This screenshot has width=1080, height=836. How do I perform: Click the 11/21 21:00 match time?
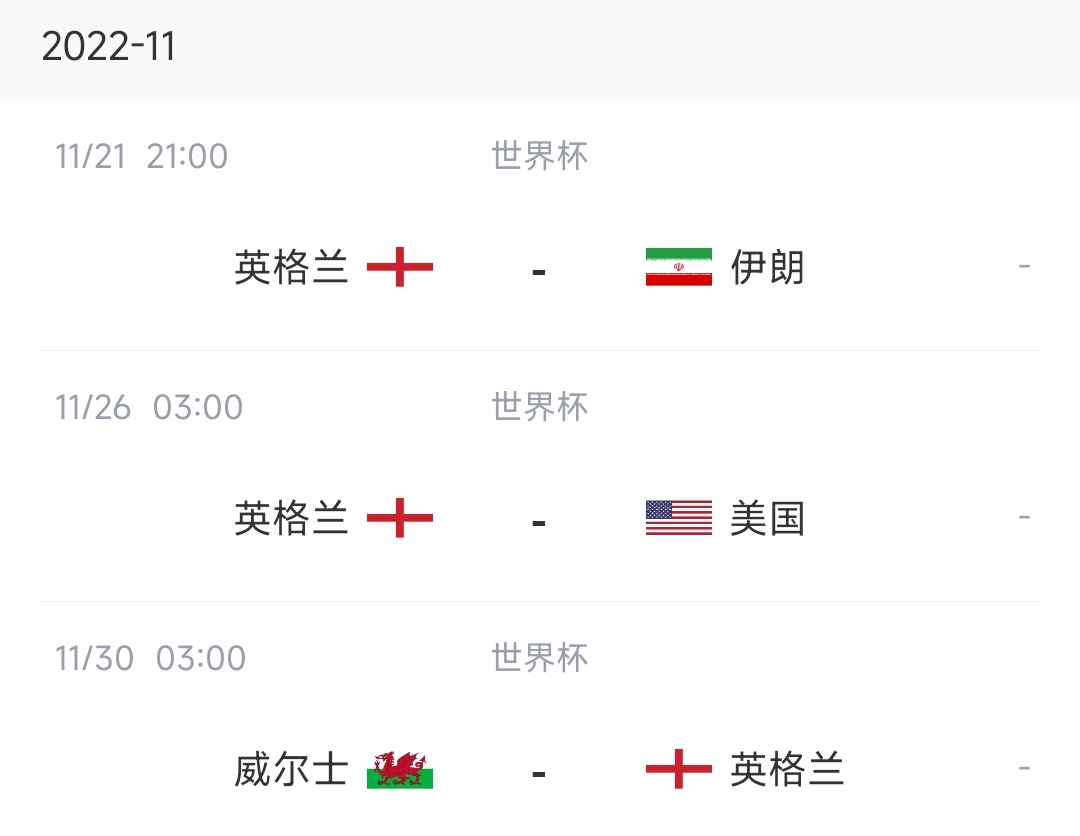click(x=141, y=156)
